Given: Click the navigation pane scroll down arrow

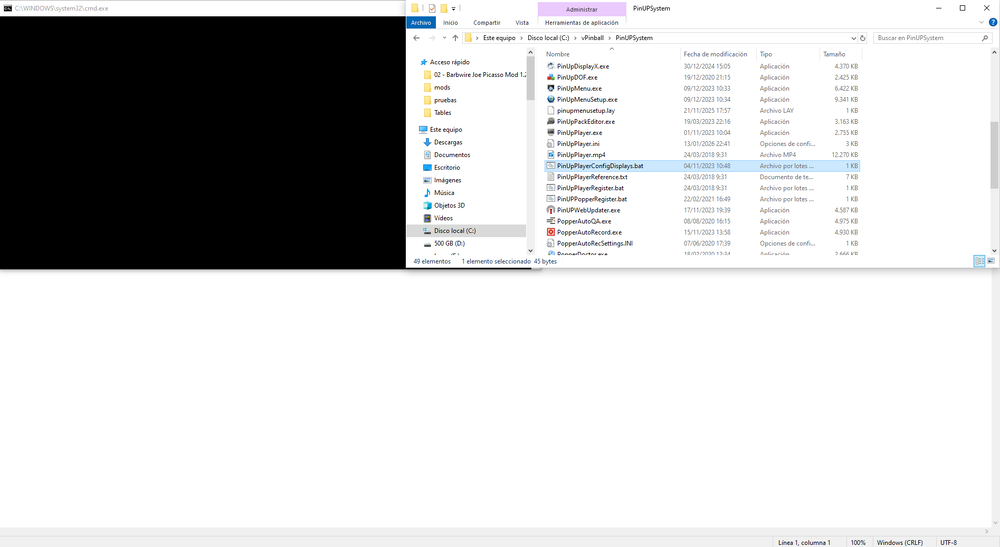Looking at the screenshot, I should tap(530, 251).
